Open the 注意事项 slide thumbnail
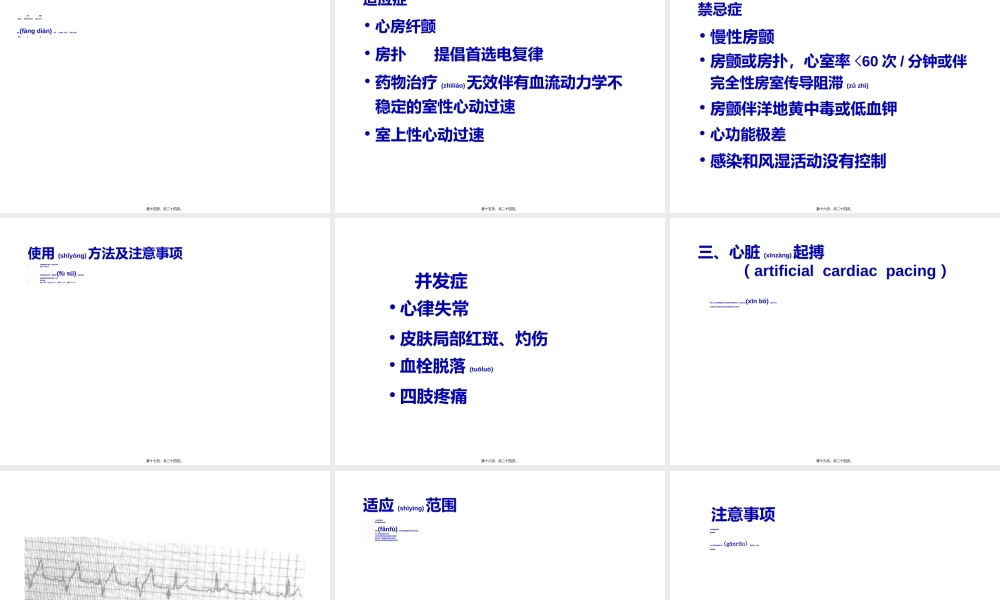 coord(835,536)
